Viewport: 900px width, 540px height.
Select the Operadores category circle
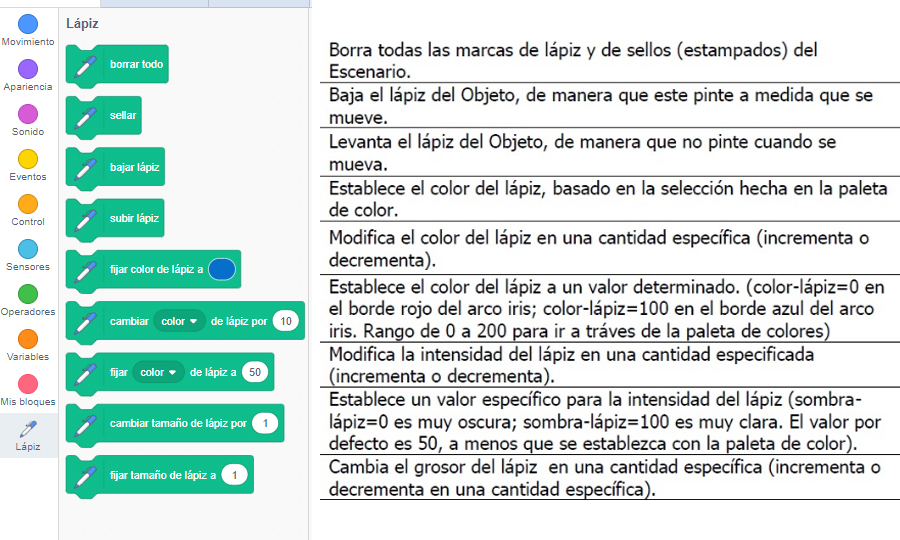pyautogui.click(x=28, y=294)
